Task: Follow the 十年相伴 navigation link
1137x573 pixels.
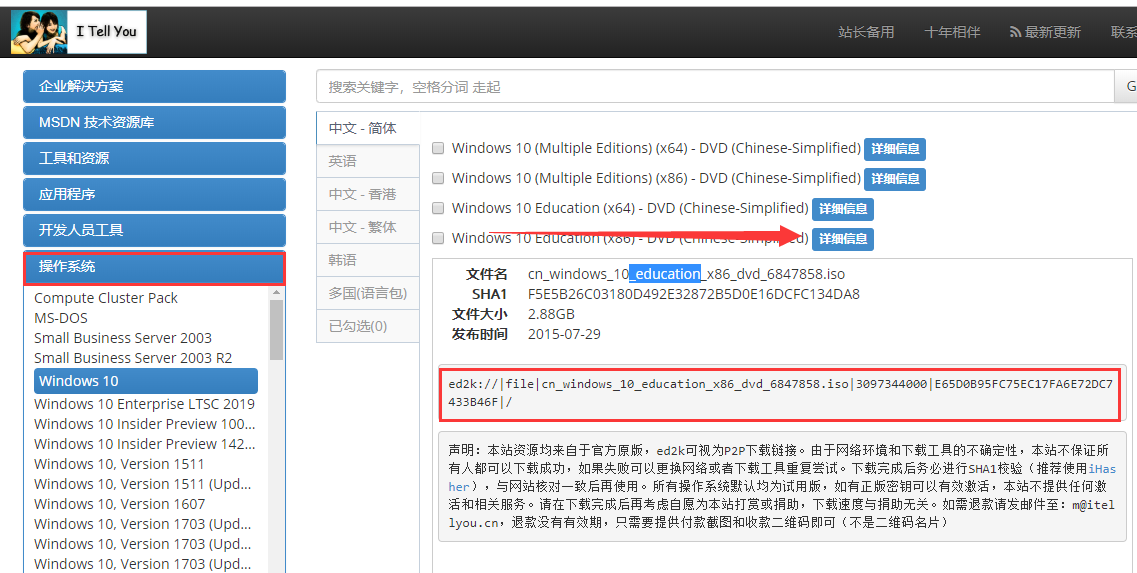Action: [952, 32]
